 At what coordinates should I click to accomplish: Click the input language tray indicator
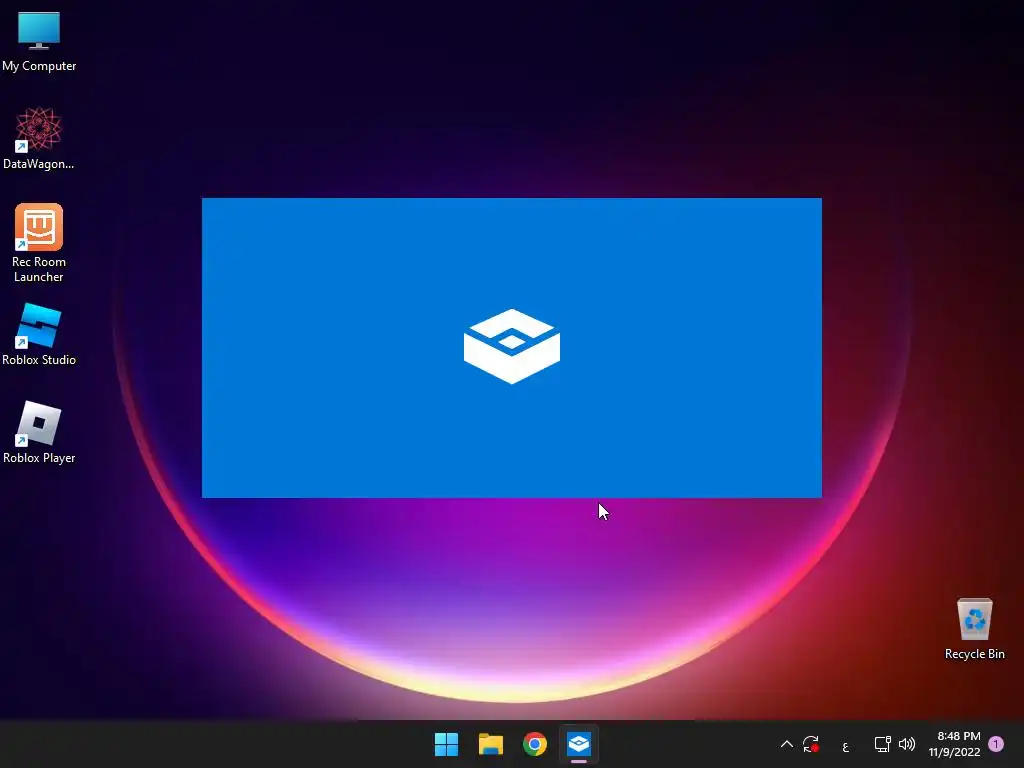846,746
